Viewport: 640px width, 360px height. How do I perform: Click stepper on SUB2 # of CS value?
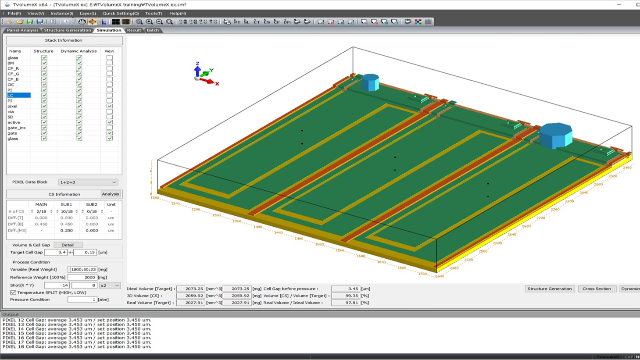pyautogui.click(x=102, y=211)
